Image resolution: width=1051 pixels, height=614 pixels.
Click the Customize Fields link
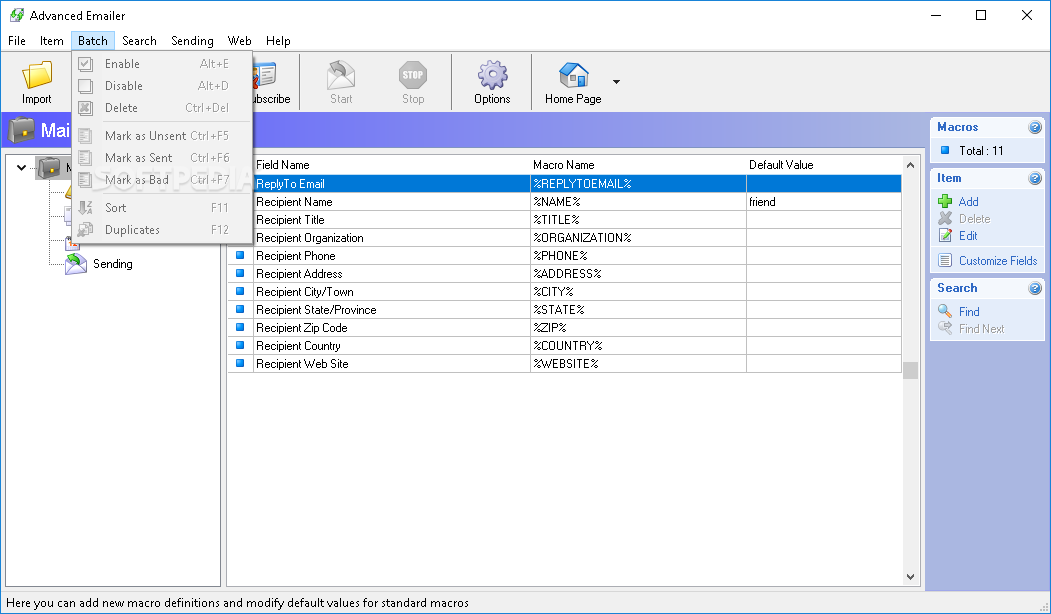pyautogui.click(x=998, y=261)
